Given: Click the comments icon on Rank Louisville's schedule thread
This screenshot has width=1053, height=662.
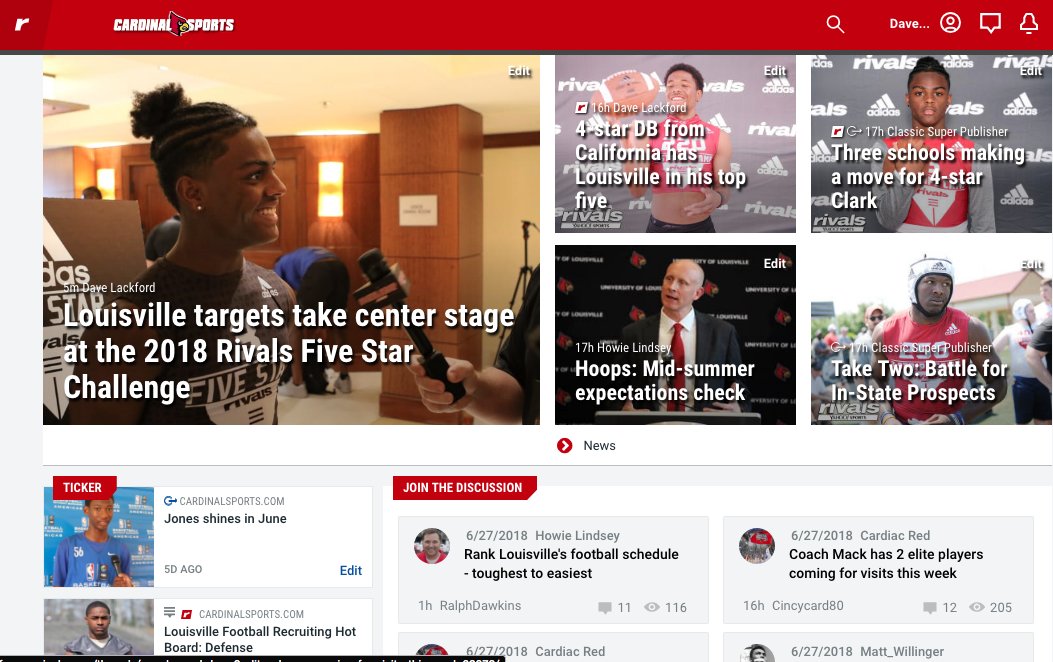Looking at the screenshot, I should pyautogui.click(x=604, y=608).
